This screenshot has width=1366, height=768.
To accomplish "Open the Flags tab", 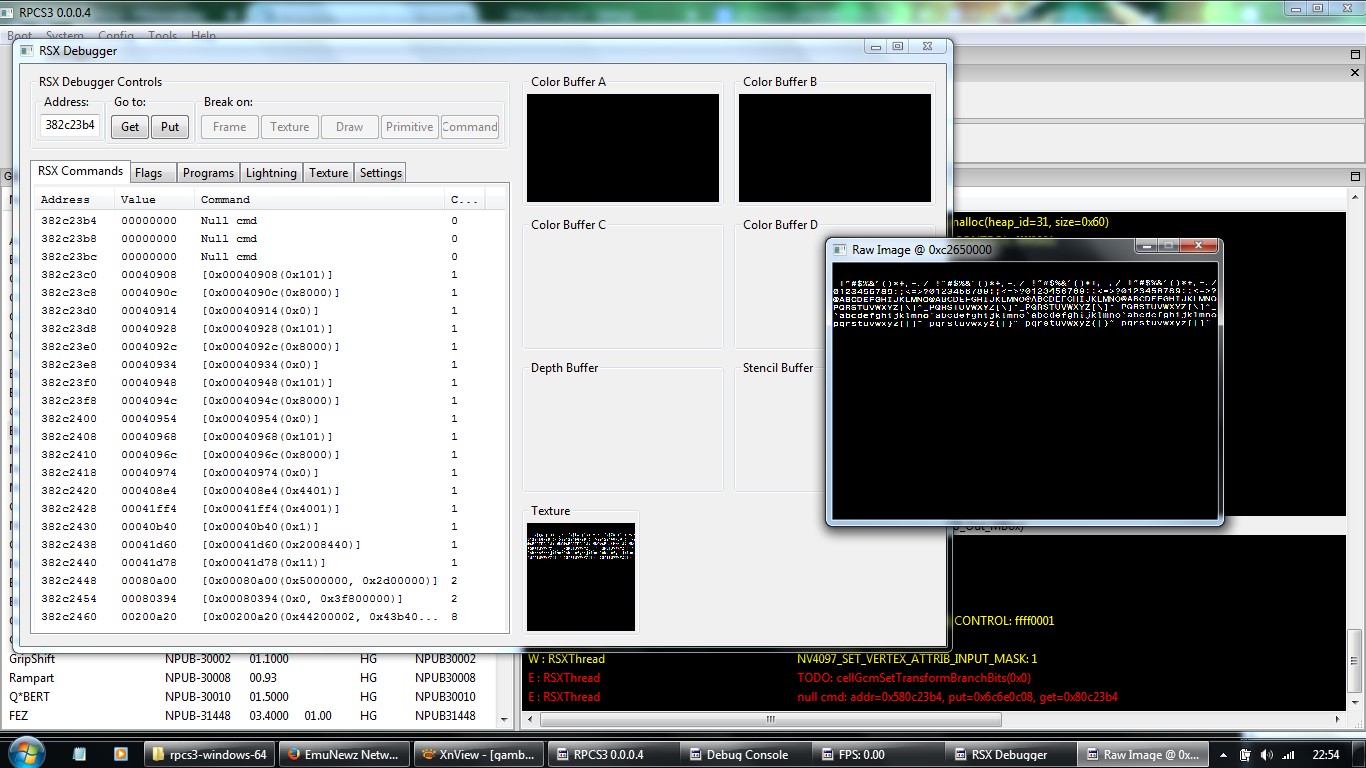I will [x=149, y=173].
